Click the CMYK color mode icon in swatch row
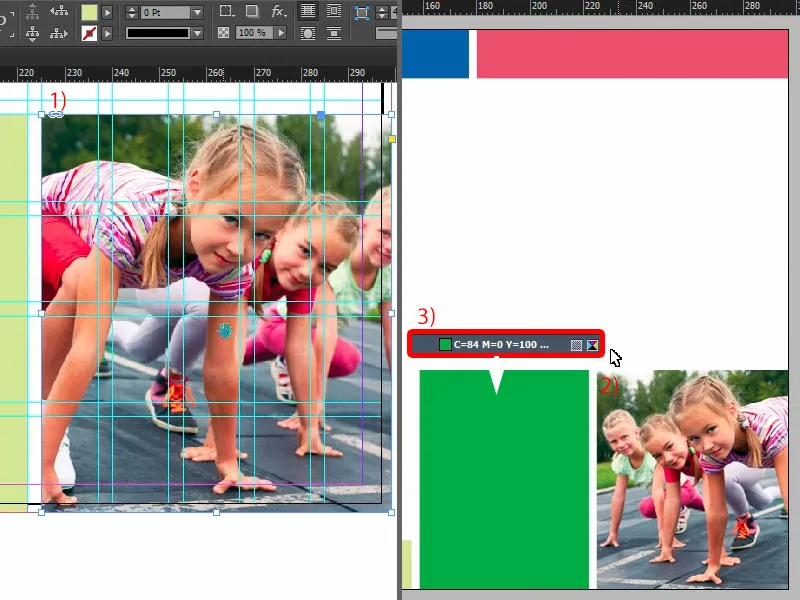800x600 pixels. coord(592,345)
